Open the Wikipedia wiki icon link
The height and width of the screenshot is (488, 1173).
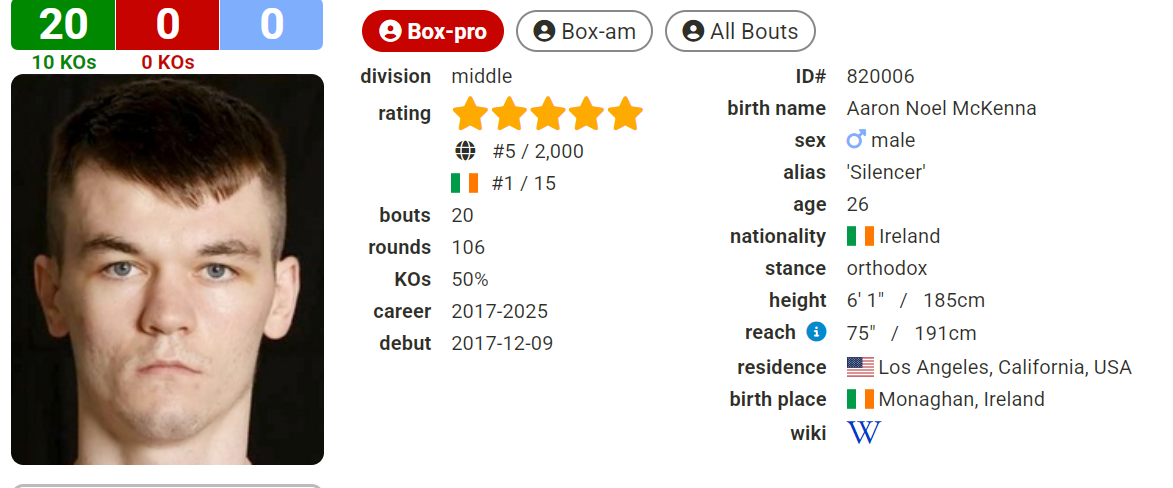pyautogui.click(x=863, y=433)
